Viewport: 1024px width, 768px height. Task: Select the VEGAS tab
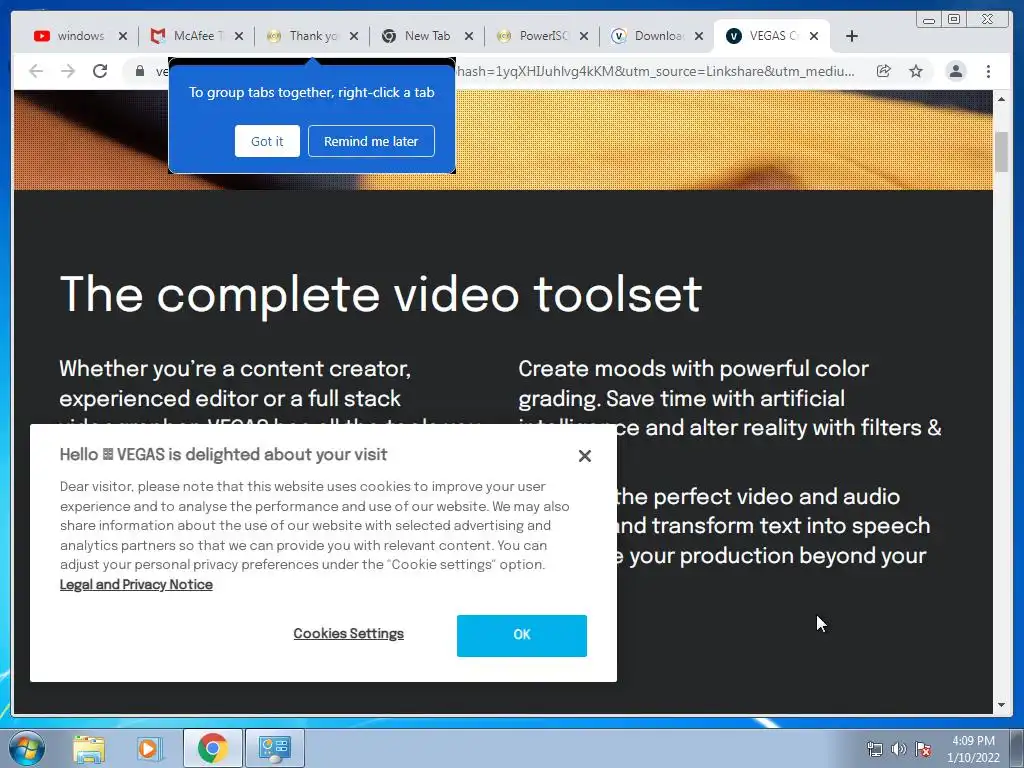click(763, 36)
